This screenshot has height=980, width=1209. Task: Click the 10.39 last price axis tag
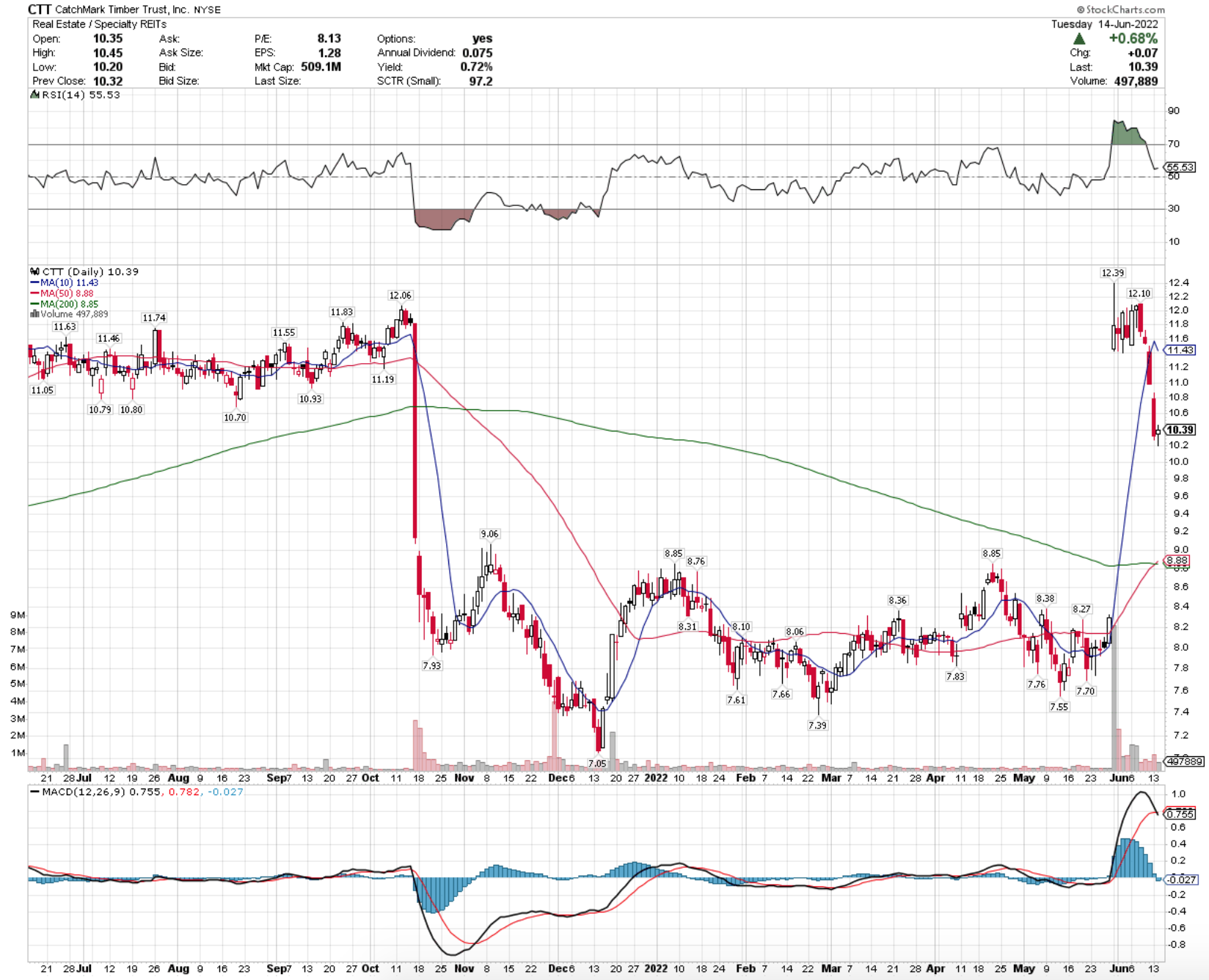pyautogui.click(x=1180, y=430)
